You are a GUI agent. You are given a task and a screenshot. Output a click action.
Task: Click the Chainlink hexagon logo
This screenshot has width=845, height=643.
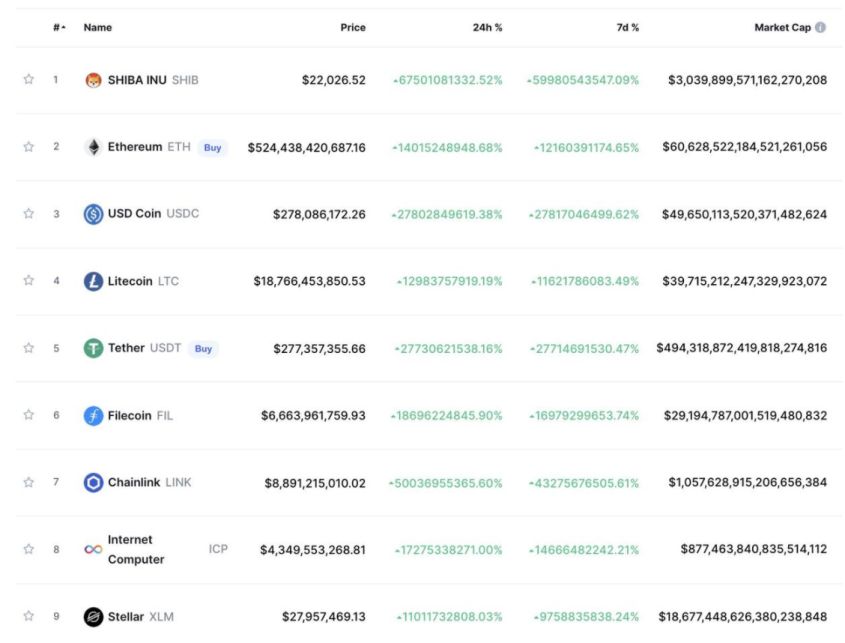point(93,483)
